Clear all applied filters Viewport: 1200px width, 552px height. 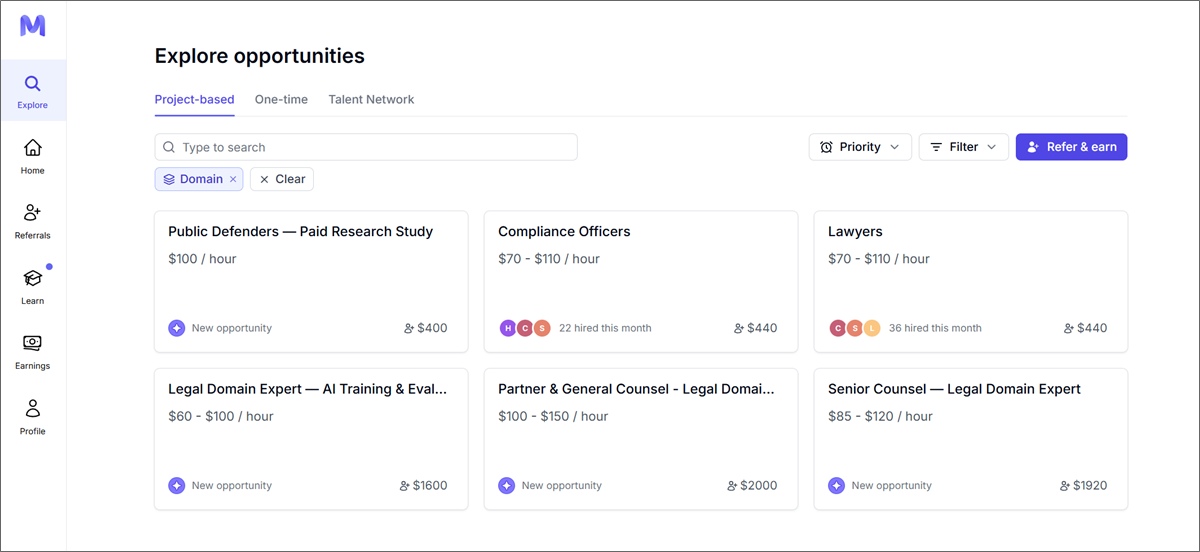pos(282,179)
